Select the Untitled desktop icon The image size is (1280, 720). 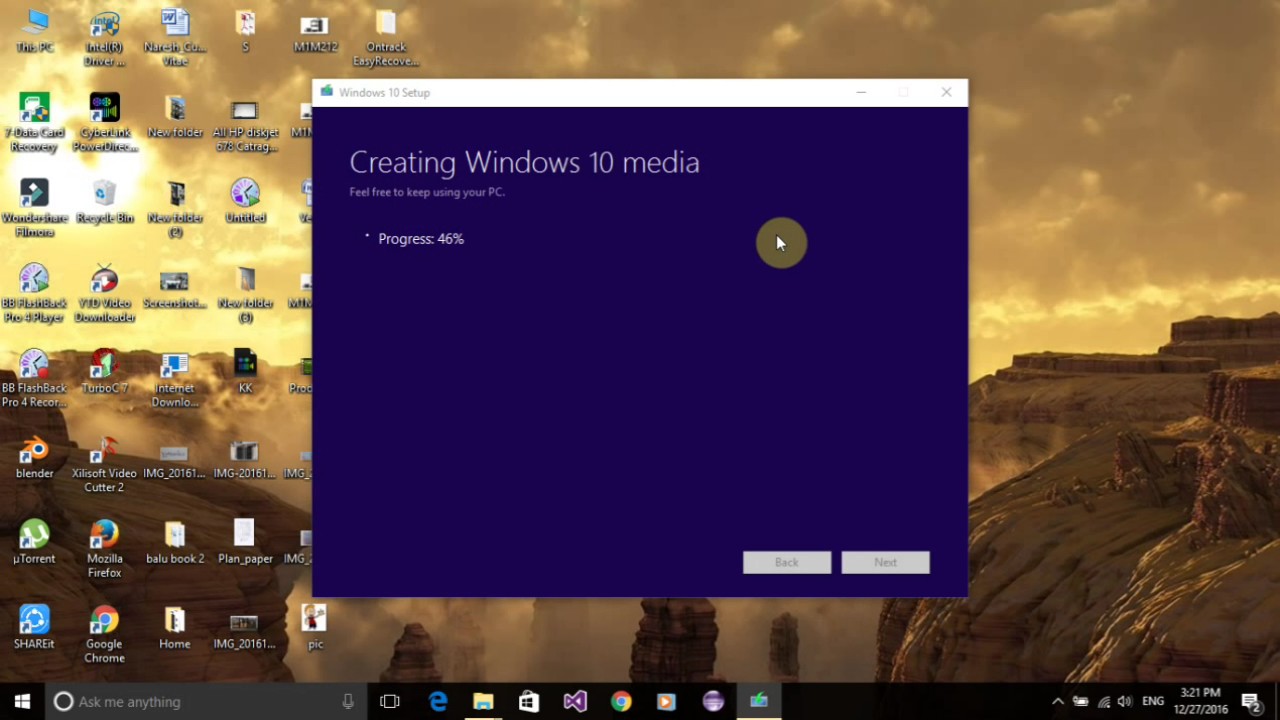245,201
